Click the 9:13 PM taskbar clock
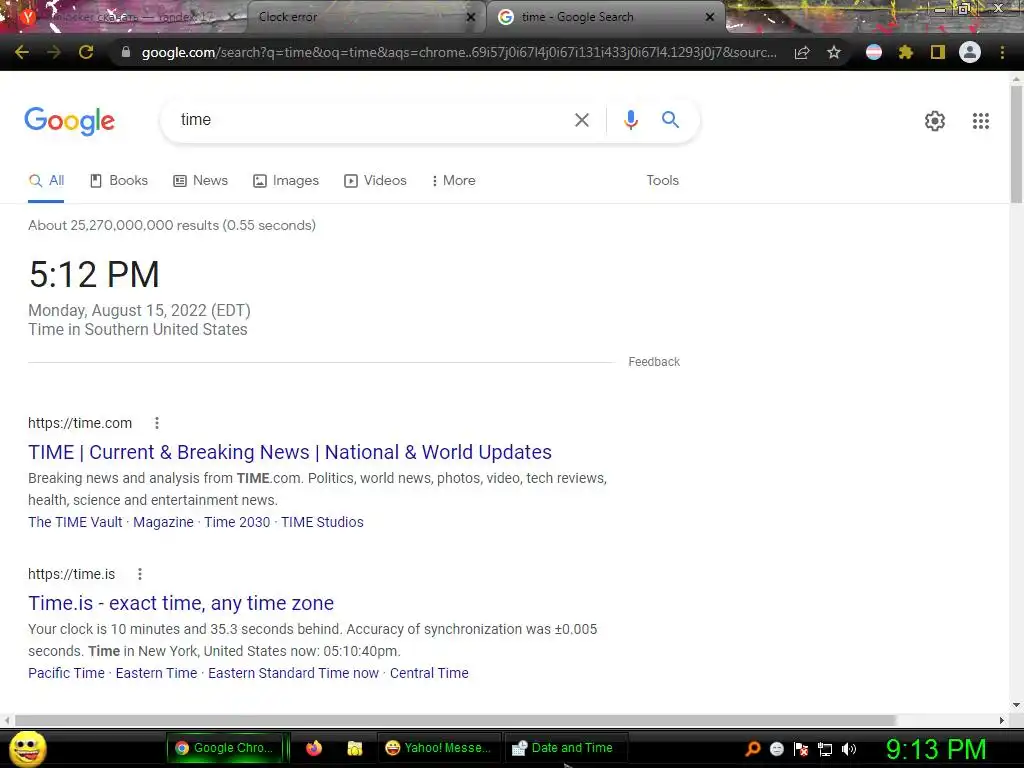 click(936, 749)
